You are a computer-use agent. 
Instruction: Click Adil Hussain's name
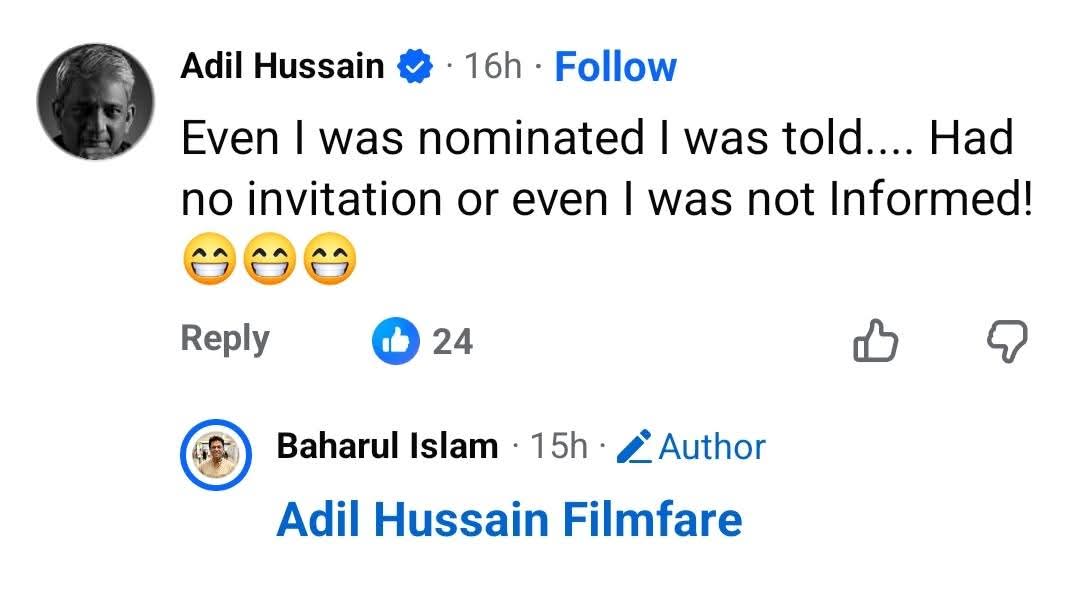click(x=283, y=65)
